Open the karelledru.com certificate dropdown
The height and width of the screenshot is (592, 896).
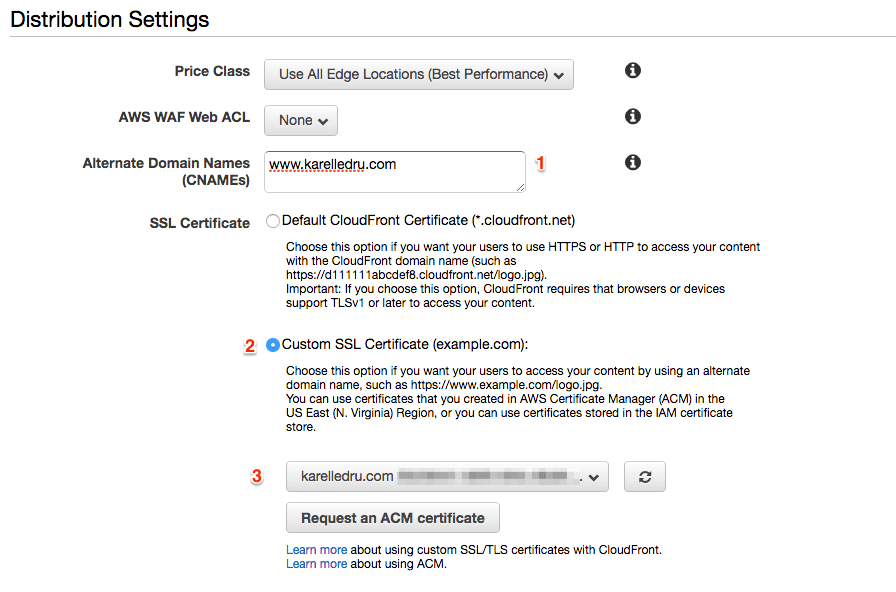coord(447,477)
